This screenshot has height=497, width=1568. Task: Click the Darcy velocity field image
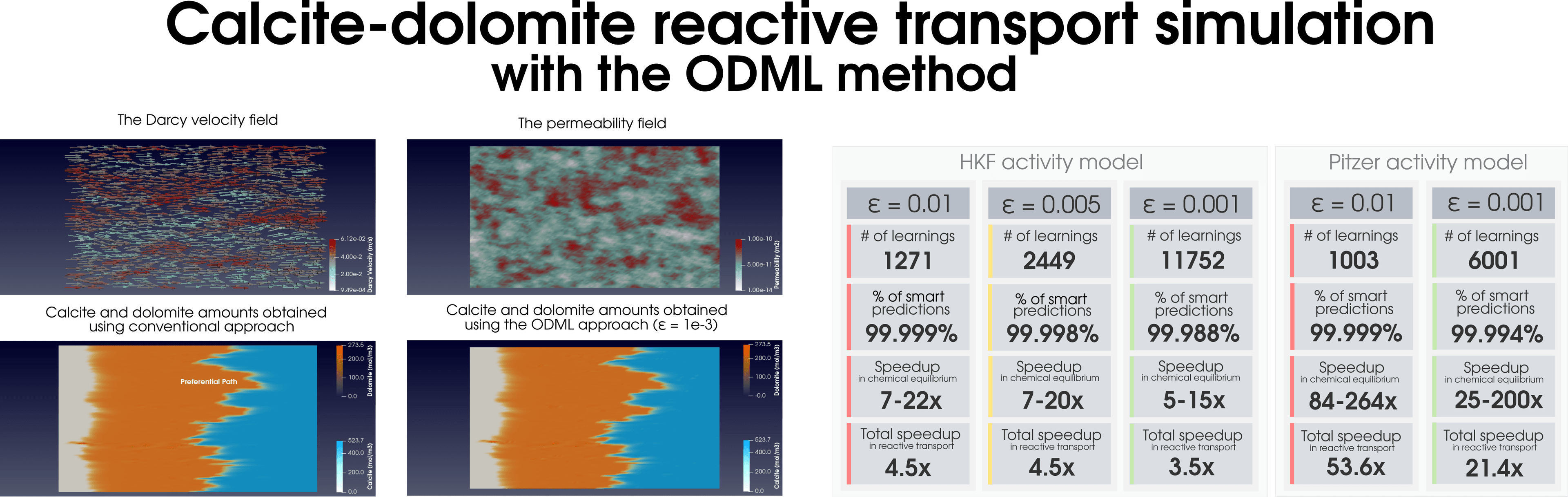coord(187,217)
